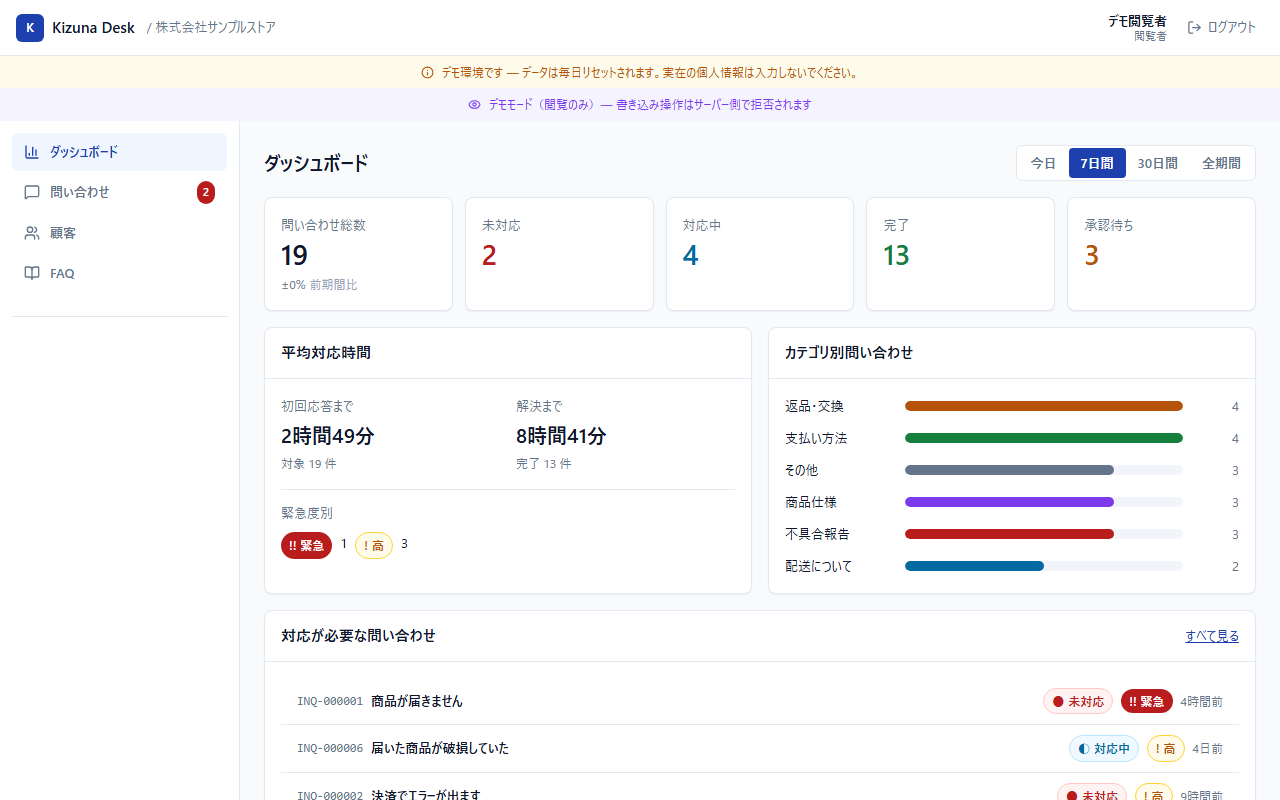Click the INQ-000006 ticket number

pyautogui.click(x=330, y=749)
